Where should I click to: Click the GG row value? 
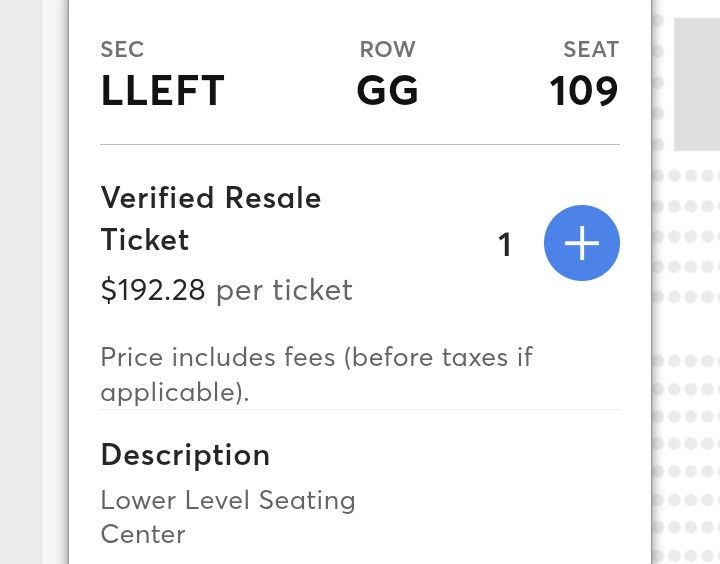coord(387,92)
